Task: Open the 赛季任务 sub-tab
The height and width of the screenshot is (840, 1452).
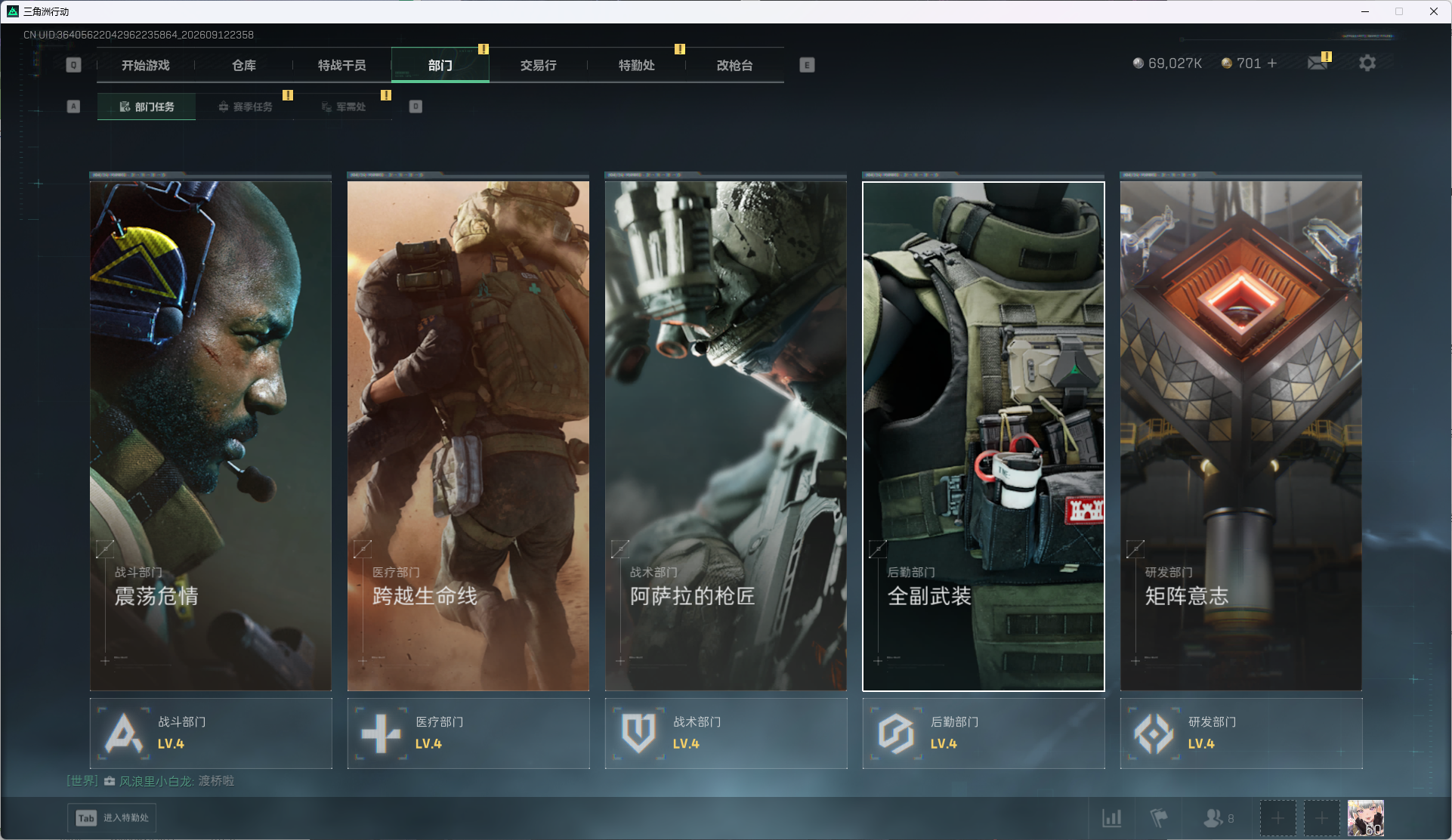Action: point(245,107)
